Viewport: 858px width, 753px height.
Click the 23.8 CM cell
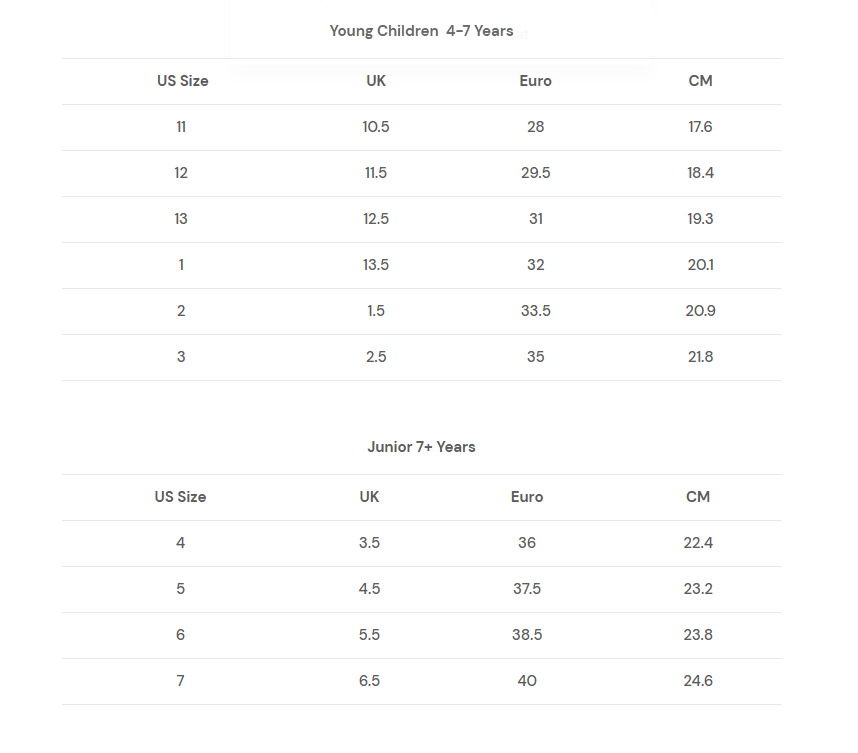click(x=698, y=635)
